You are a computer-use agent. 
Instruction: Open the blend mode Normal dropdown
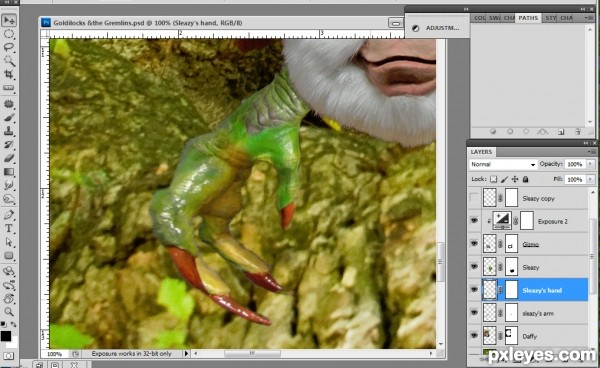point(502,164)
